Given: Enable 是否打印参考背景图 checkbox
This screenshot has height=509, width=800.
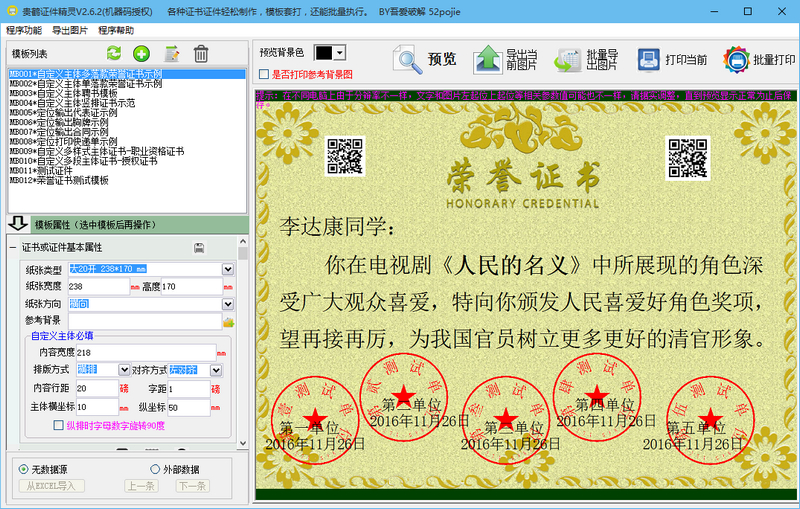Looking at the screenshot, I should 264,74.
